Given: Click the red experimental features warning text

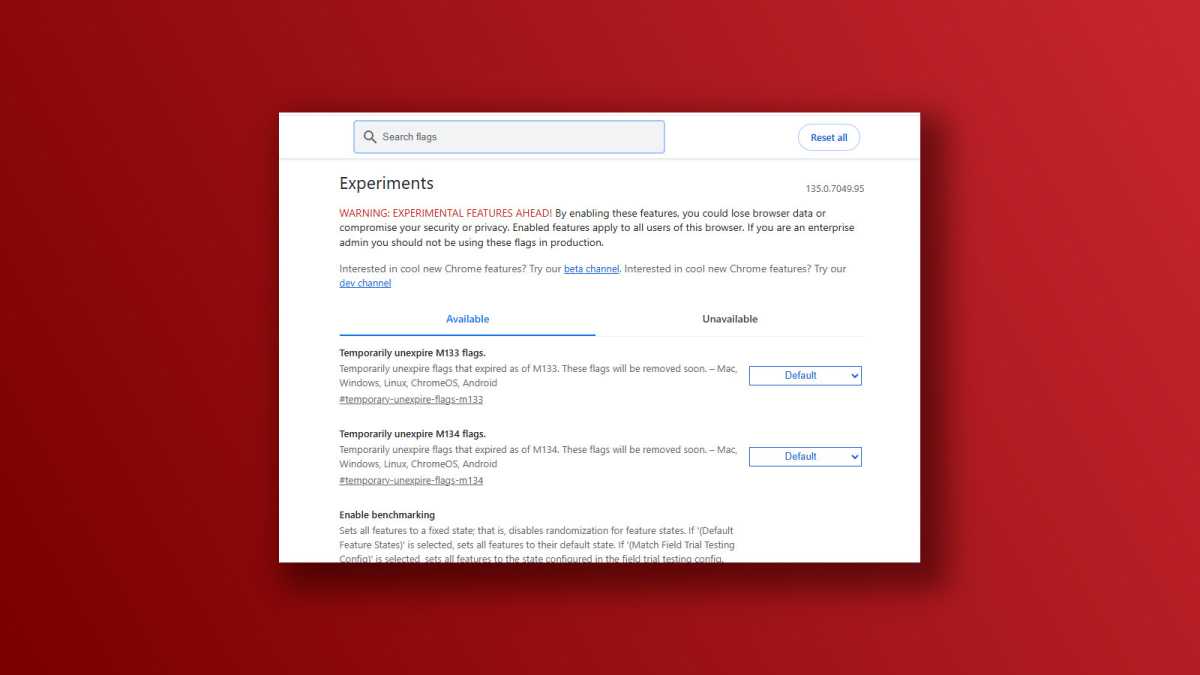Looking at the screenshot, I should click(x=445, y=213).
